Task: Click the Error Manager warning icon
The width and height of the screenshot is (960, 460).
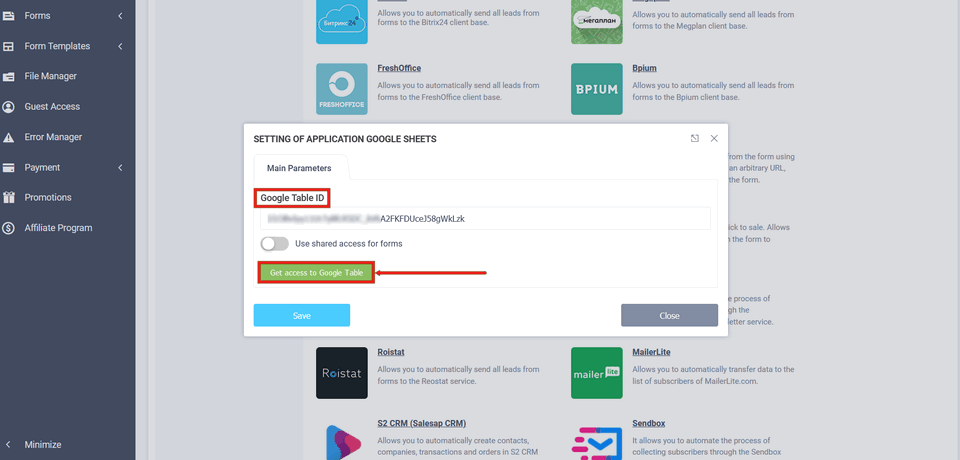Action: pyautogui.click(x=9, y=137)
